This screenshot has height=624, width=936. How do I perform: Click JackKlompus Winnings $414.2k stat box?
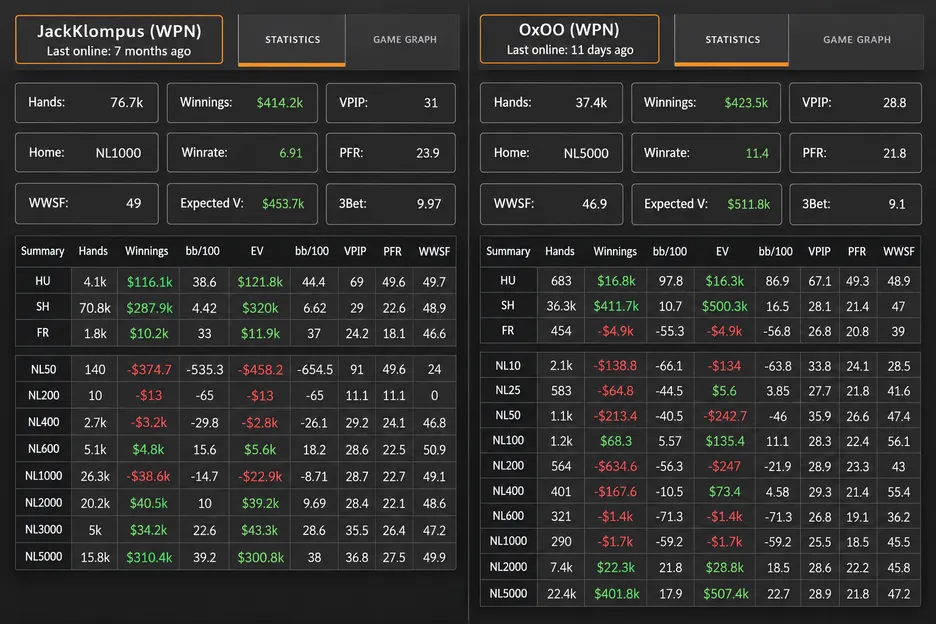point(242,103)
